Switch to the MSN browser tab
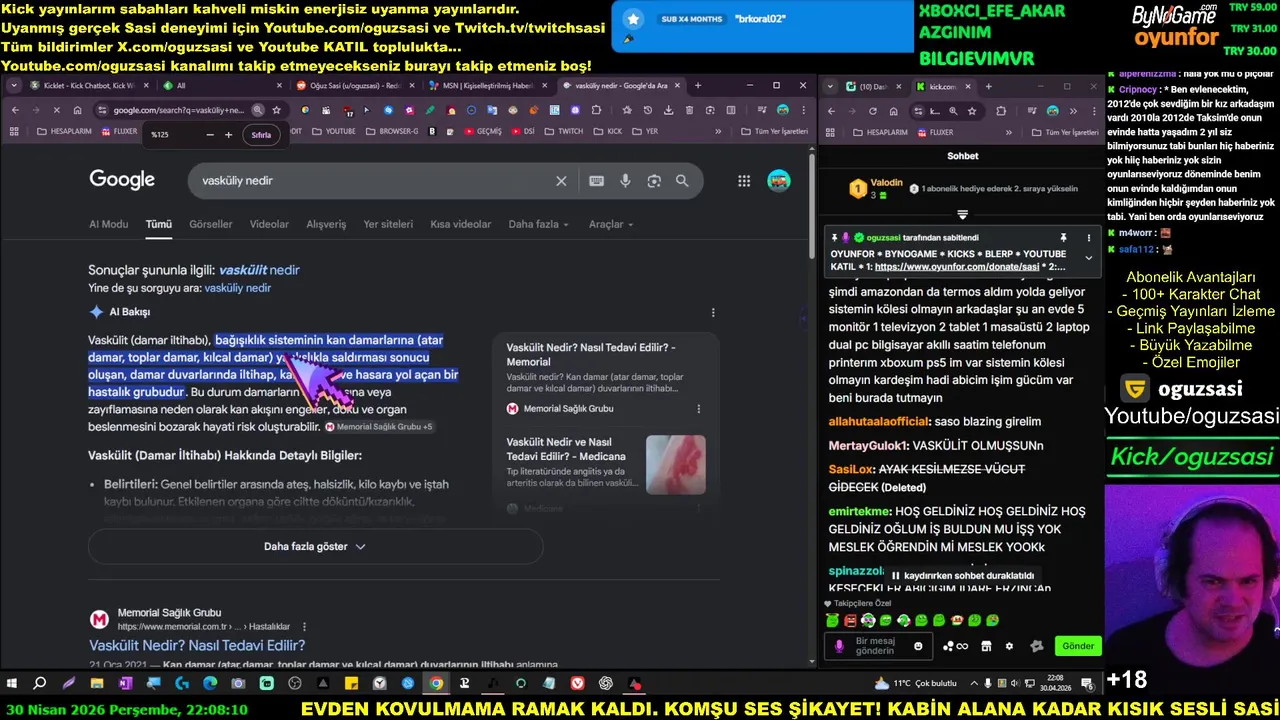1280x720 pixels. point(487,85)
